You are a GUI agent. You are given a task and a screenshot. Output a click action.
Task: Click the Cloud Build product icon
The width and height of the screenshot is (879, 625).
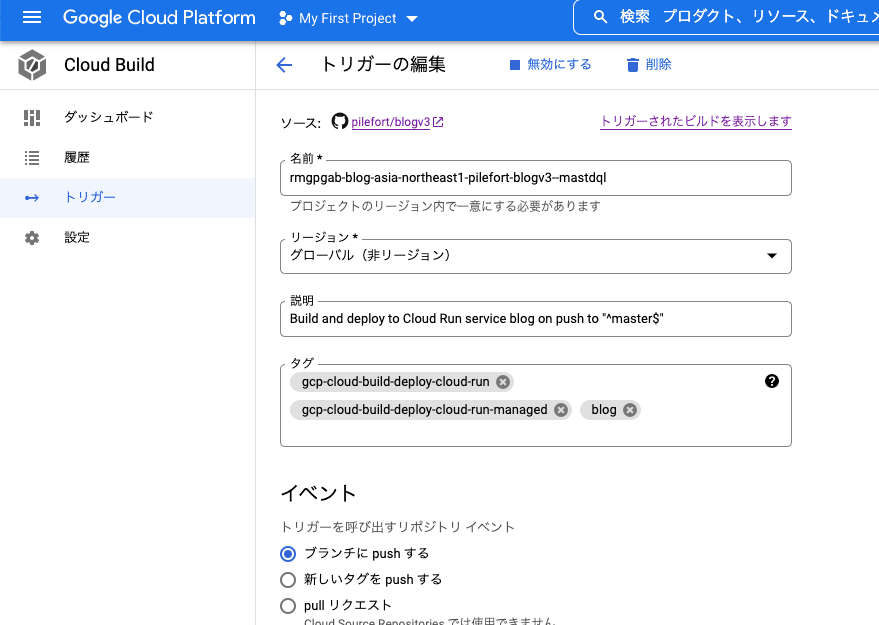coord(31,64)
